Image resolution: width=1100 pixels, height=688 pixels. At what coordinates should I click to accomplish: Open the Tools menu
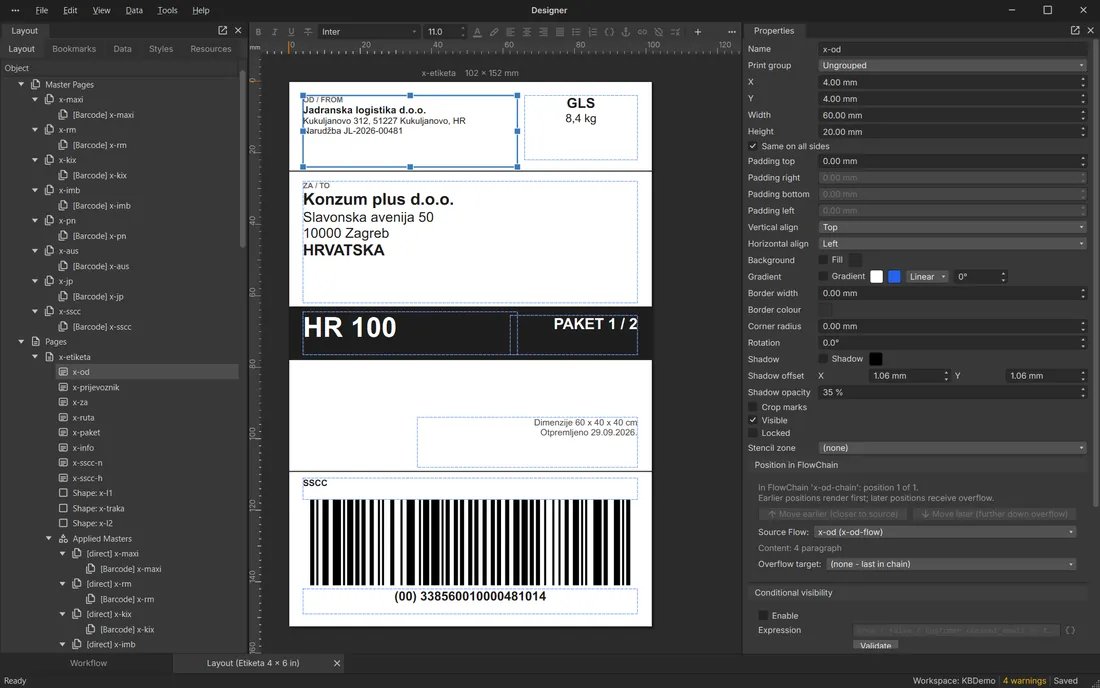tap(167, 11)
